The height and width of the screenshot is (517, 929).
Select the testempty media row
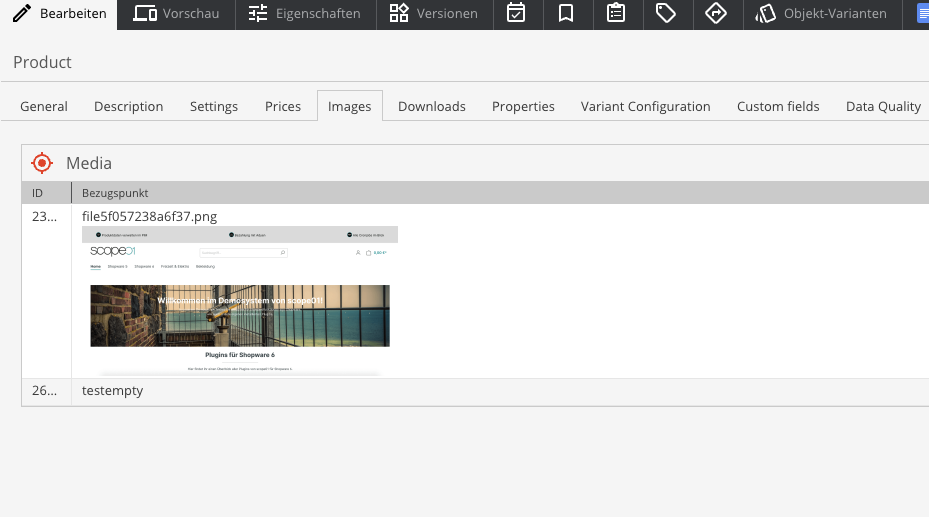pyautogui.click(x=475, y=391)
